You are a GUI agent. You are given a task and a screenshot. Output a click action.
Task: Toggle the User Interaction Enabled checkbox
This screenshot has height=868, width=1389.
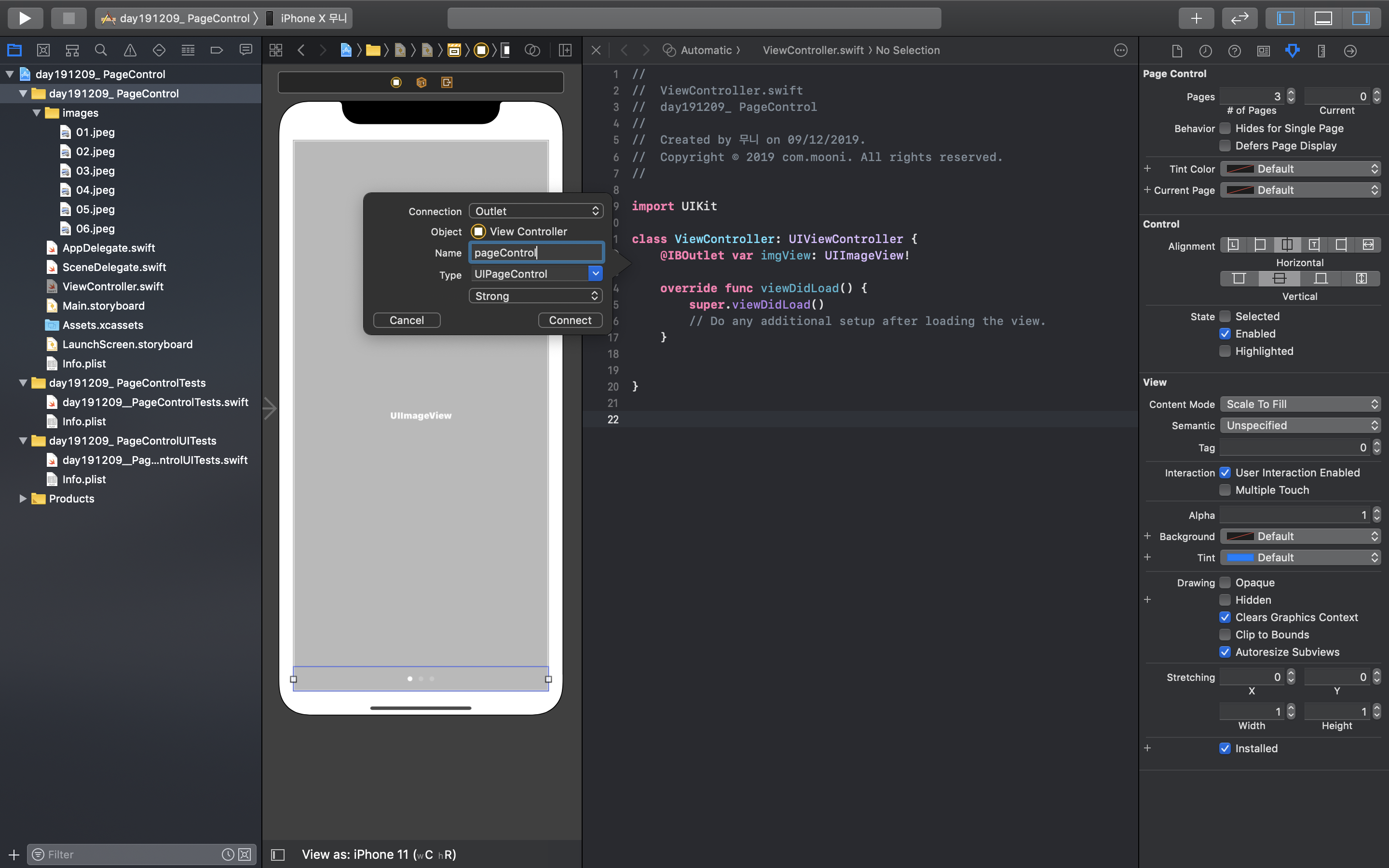(1226, 473)
